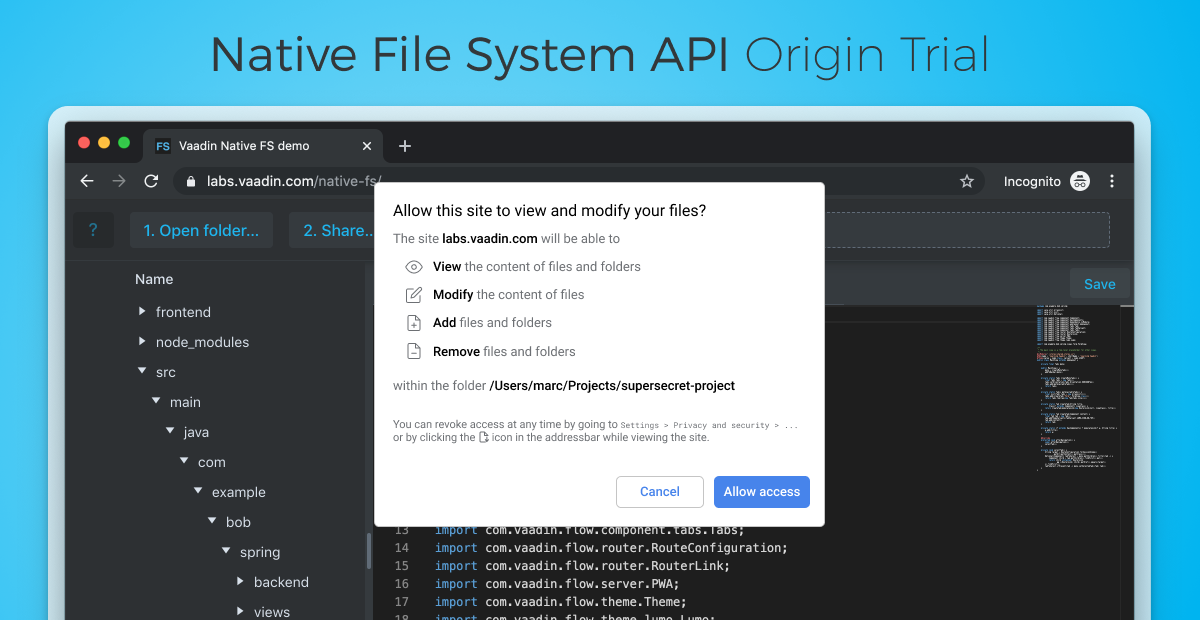Click the add-file icon beside Add
Viewport: 1200px width, 620px height.
pos(414,323)
